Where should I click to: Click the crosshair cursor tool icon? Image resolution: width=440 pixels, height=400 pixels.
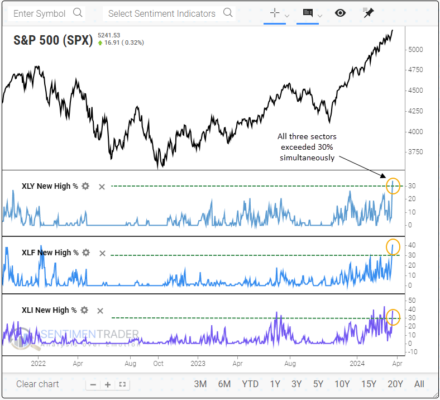[x=274, y=13]
